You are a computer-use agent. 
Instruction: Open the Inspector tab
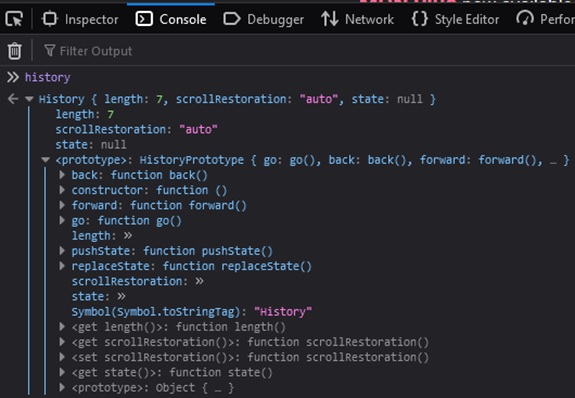[80, 19]
